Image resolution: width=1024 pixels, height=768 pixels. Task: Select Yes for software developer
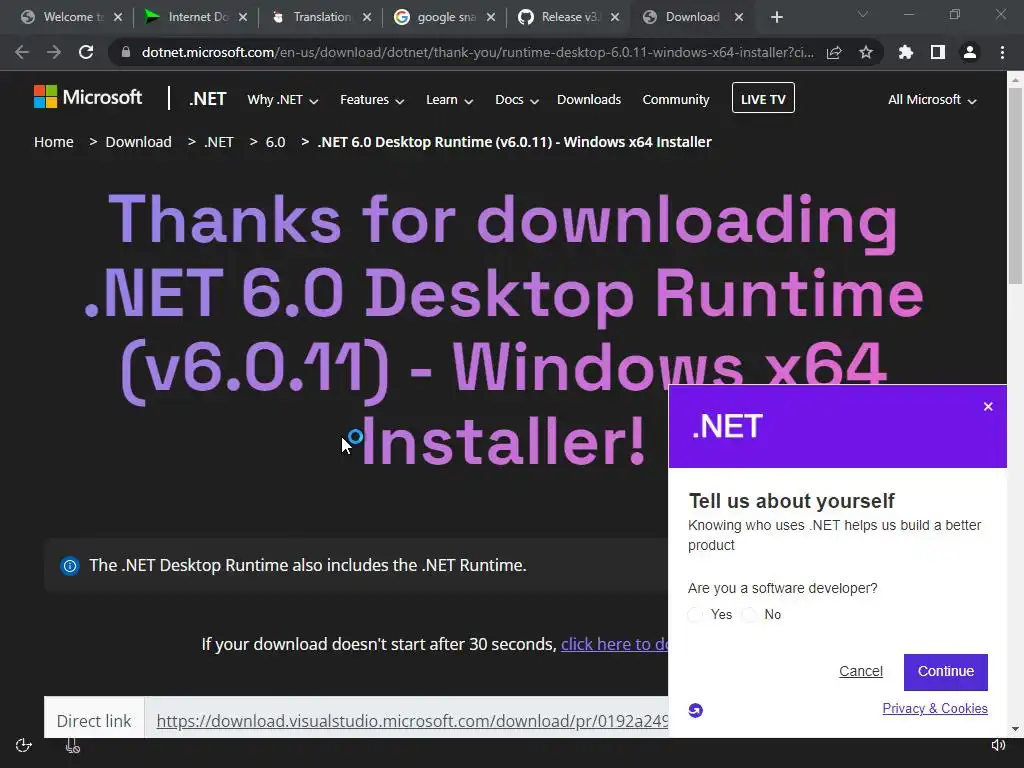click(x=696, y=615)
